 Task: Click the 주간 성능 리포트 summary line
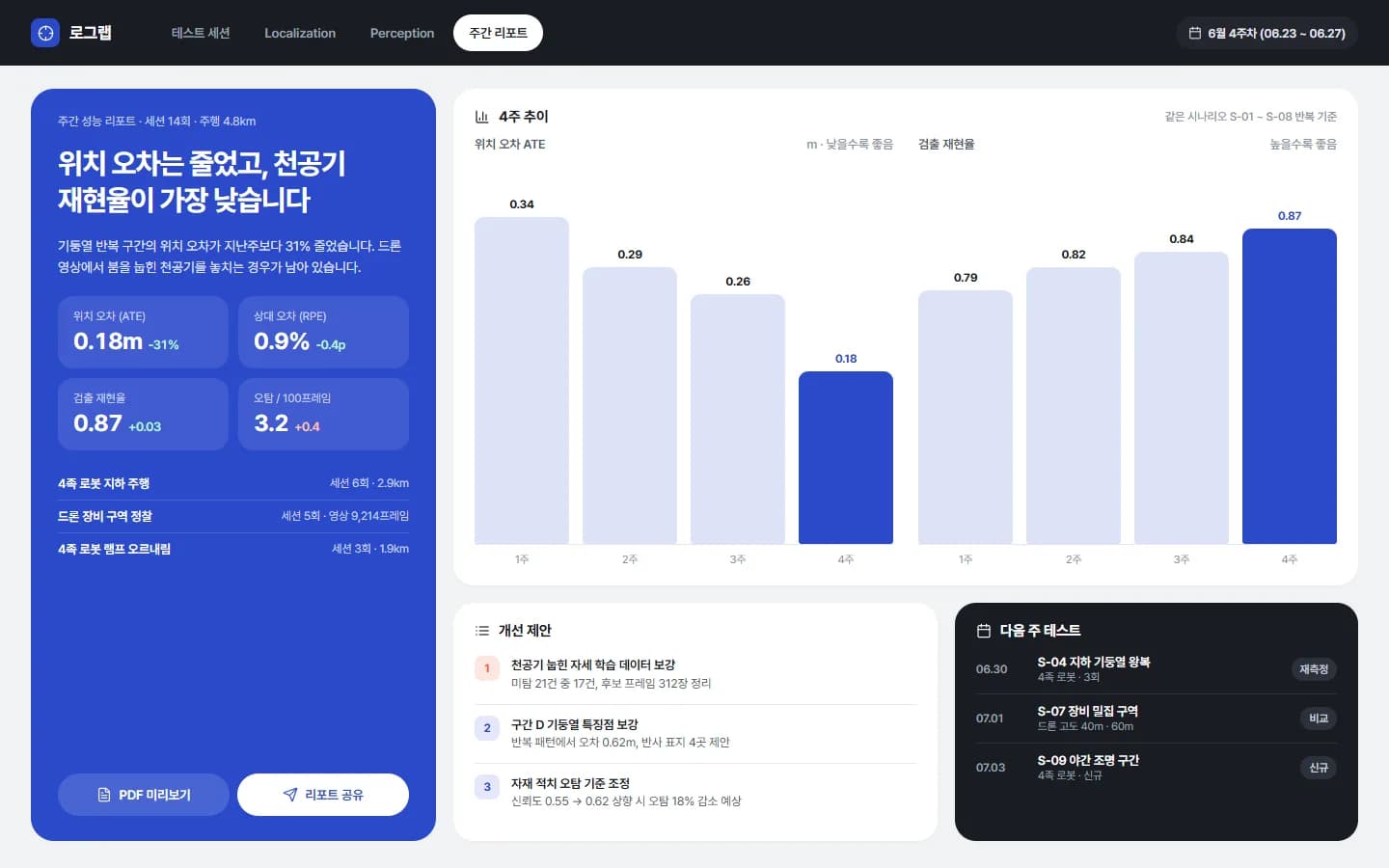click(x=156, y=122)
